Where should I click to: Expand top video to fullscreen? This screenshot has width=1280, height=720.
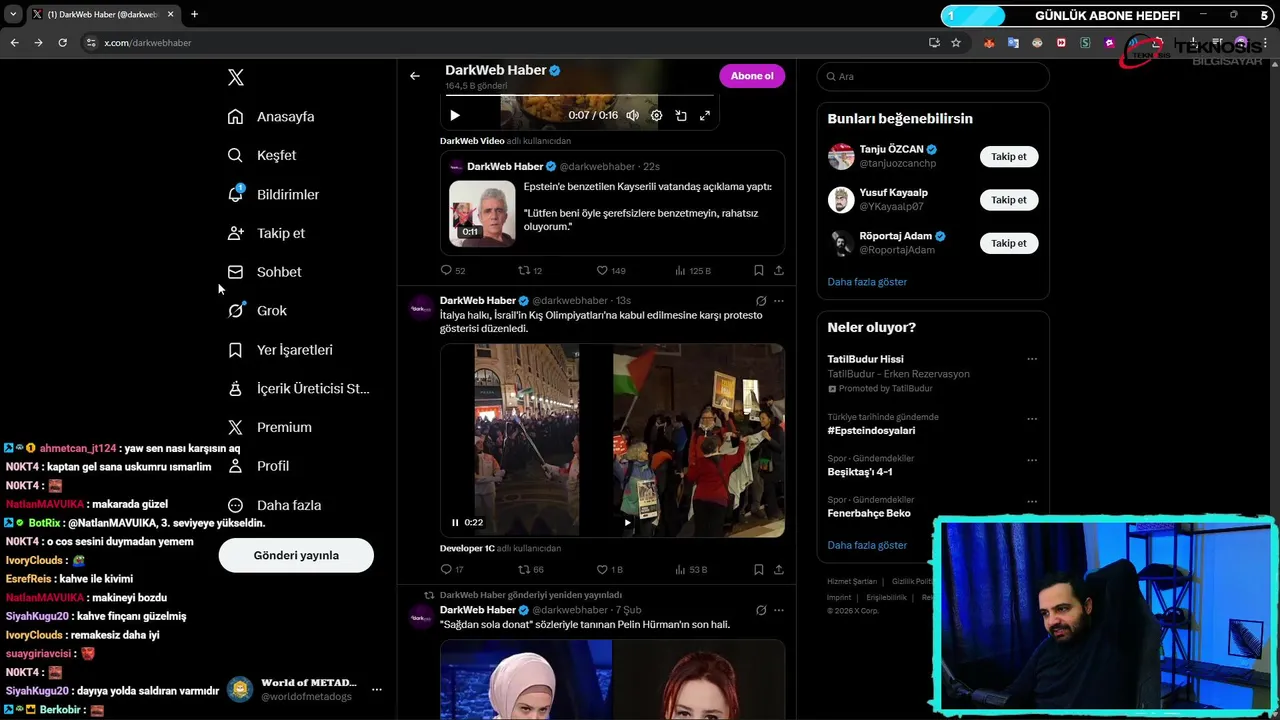point(705,115)
